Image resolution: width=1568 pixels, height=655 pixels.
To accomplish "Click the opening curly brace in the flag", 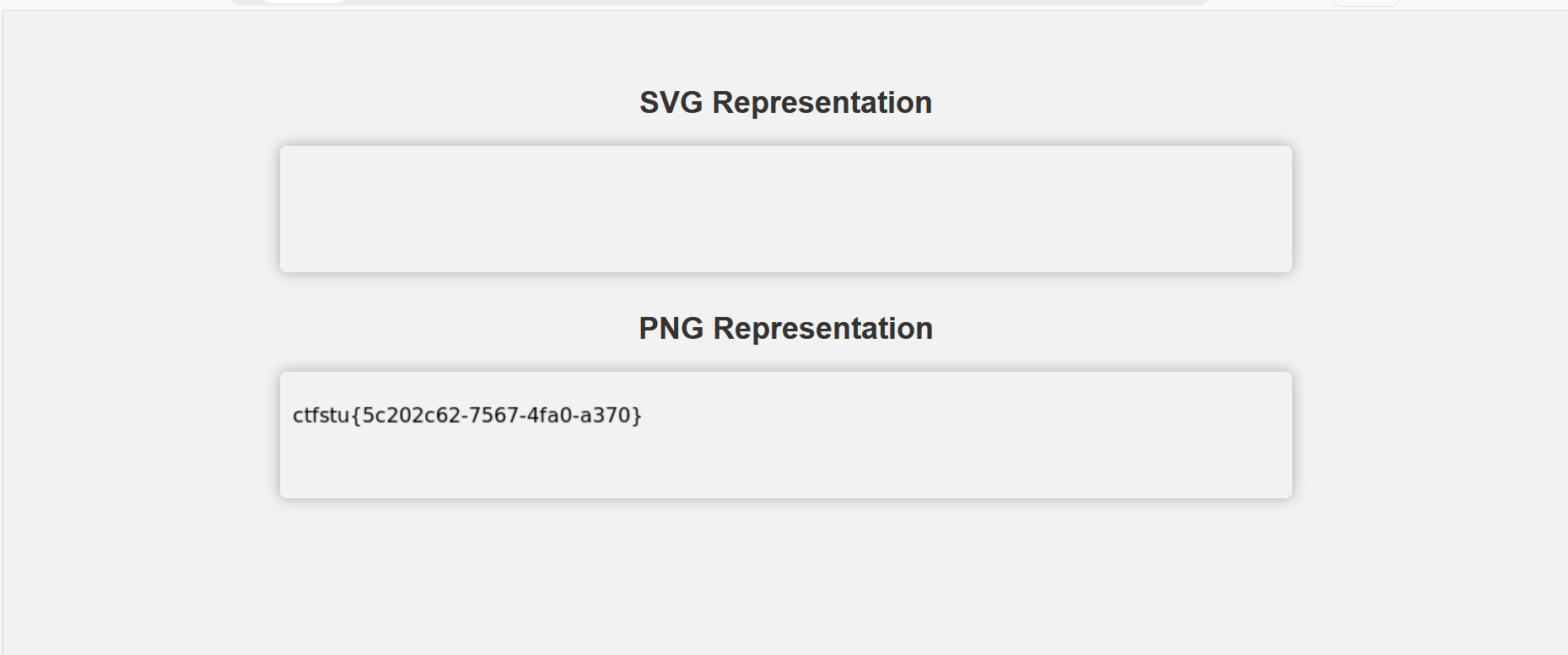I will (x=356, y=416).
